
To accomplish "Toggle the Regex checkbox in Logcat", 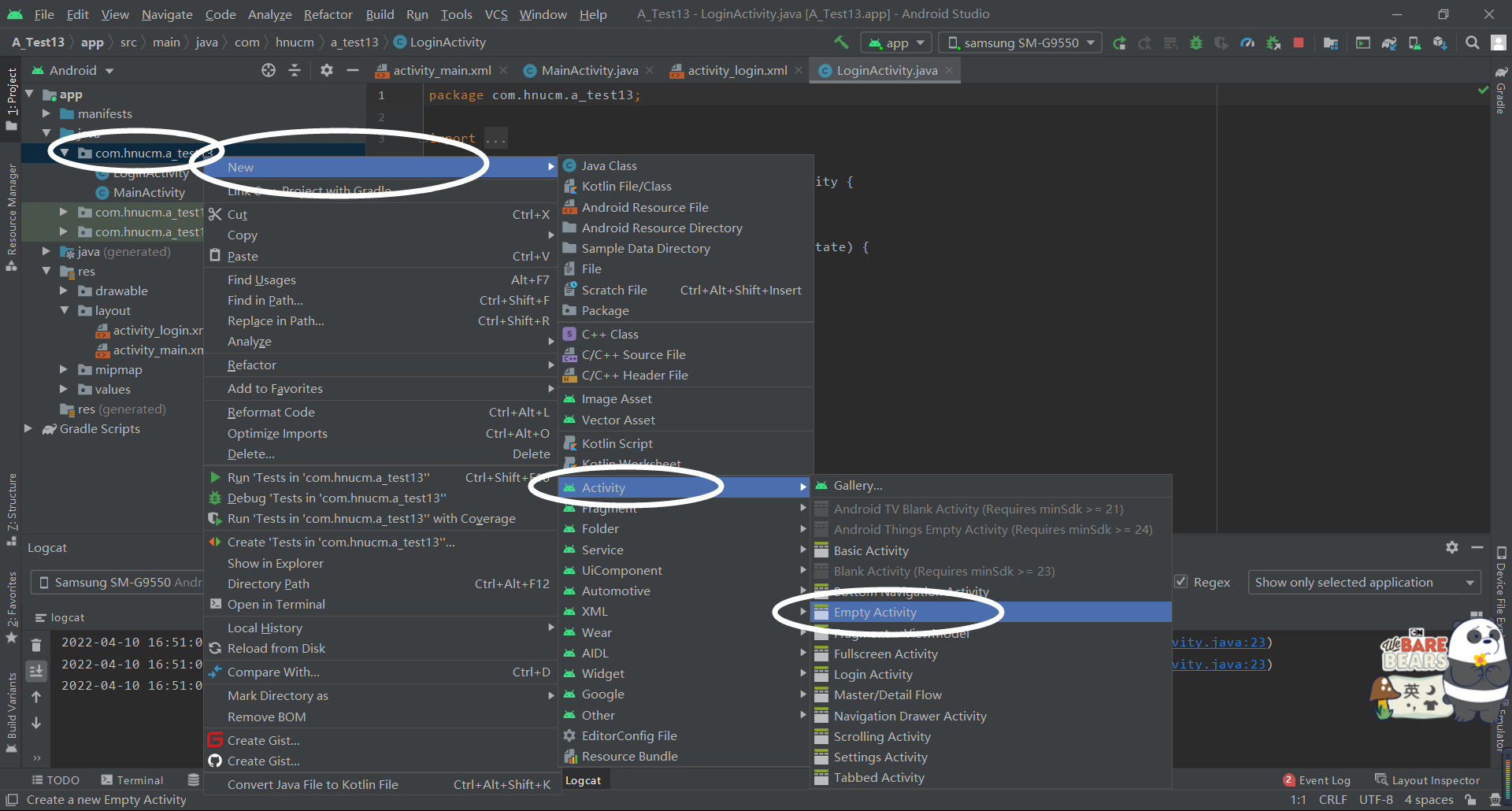I will (1180, 582).
